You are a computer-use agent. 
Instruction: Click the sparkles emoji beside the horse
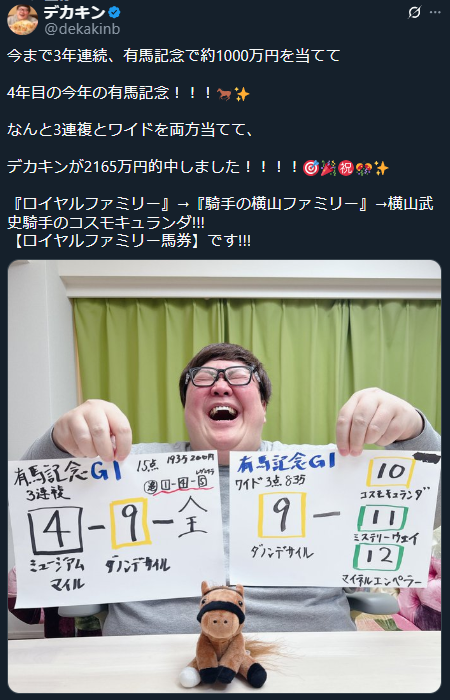coord(242,94)
